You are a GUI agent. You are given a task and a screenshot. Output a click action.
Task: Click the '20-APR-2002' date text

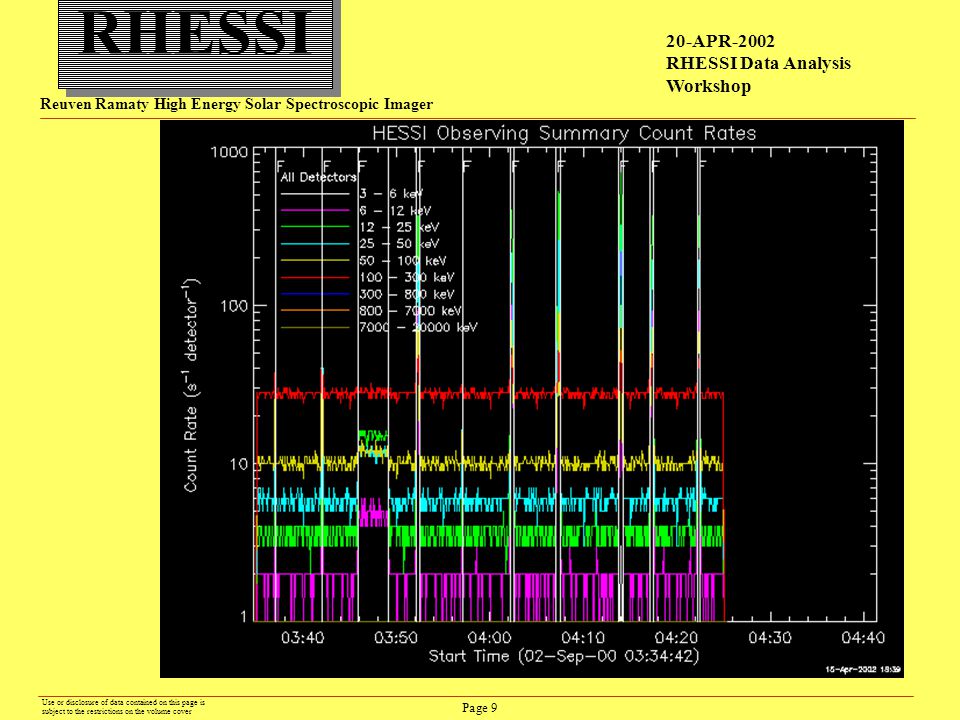(x=721, y=42)
